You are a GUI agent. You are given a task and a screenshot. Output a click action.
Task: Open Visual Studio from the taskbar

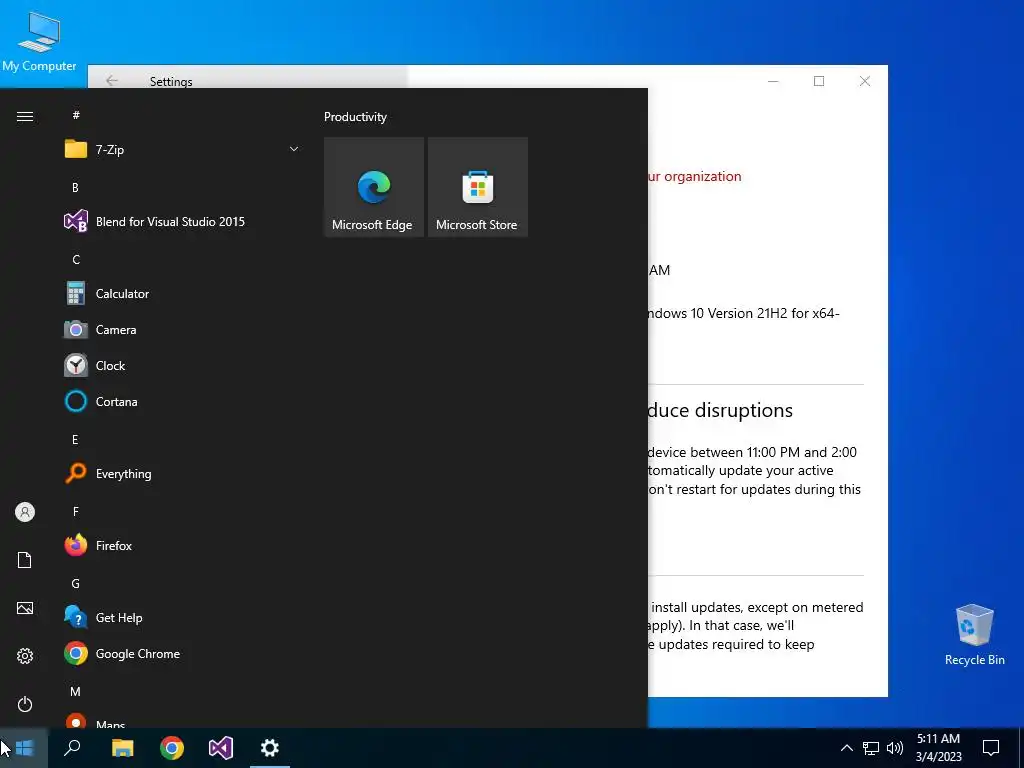coord(221,748)
